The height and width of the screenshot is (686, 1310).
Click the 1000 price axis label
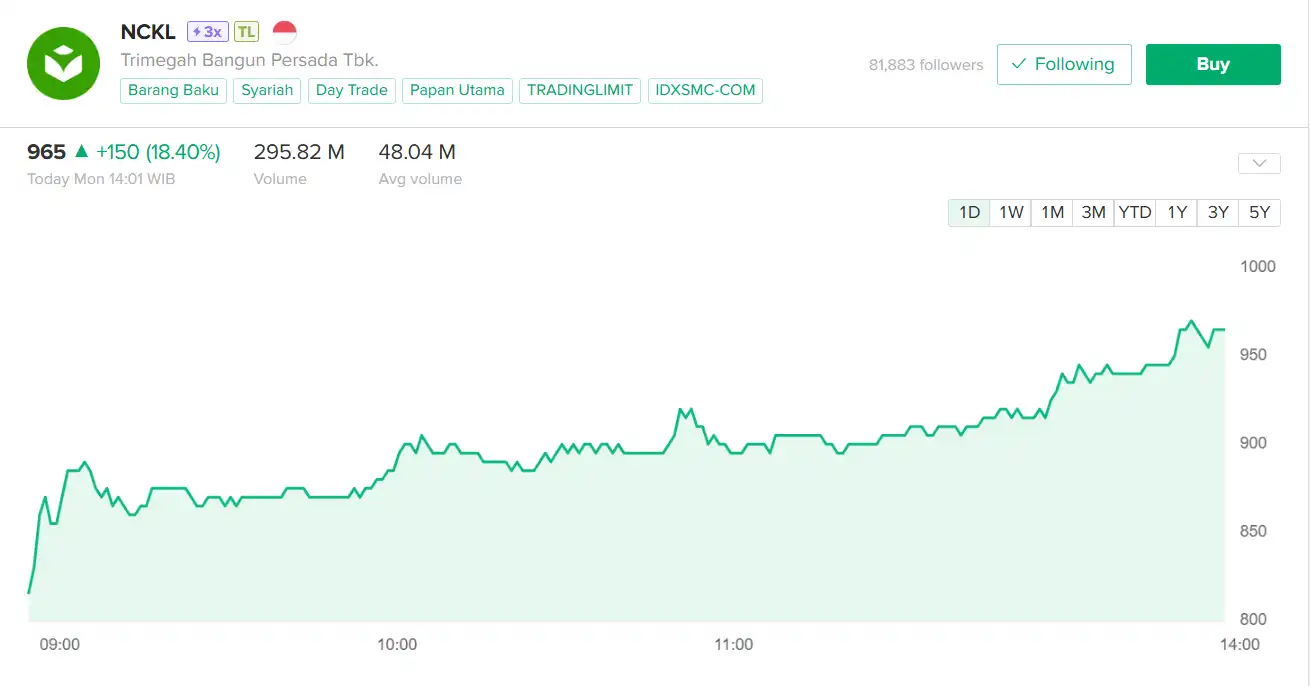pos(1258,266)
